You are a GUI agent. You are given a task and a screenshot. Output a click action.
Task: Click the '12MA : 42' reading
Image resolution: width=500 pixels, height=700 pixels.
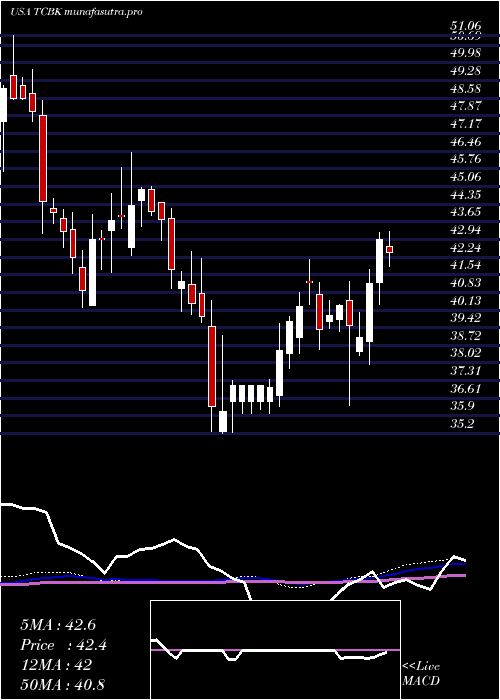(x=56, y=665)
